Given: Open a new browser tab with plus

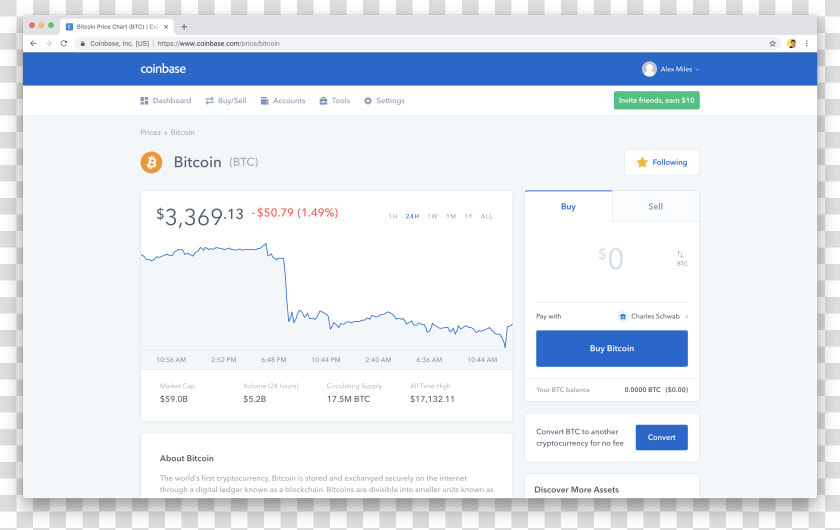Looking at the screenshot, I should (184, 27).
